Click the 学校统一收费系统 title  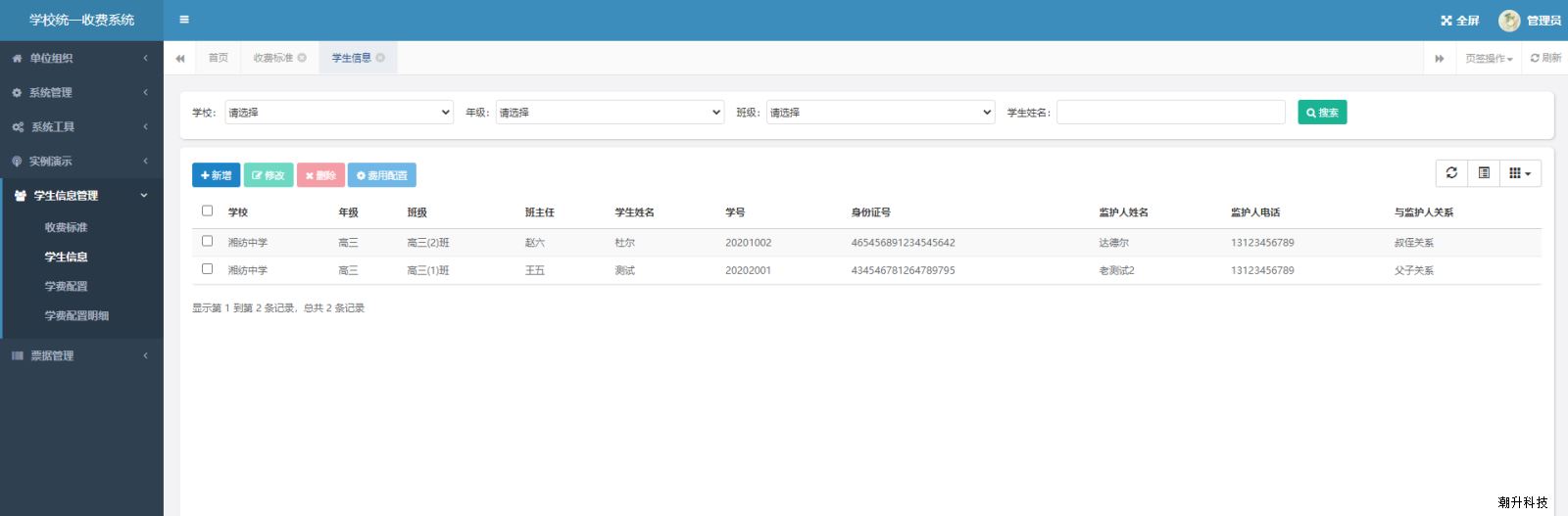click(81, 20)
